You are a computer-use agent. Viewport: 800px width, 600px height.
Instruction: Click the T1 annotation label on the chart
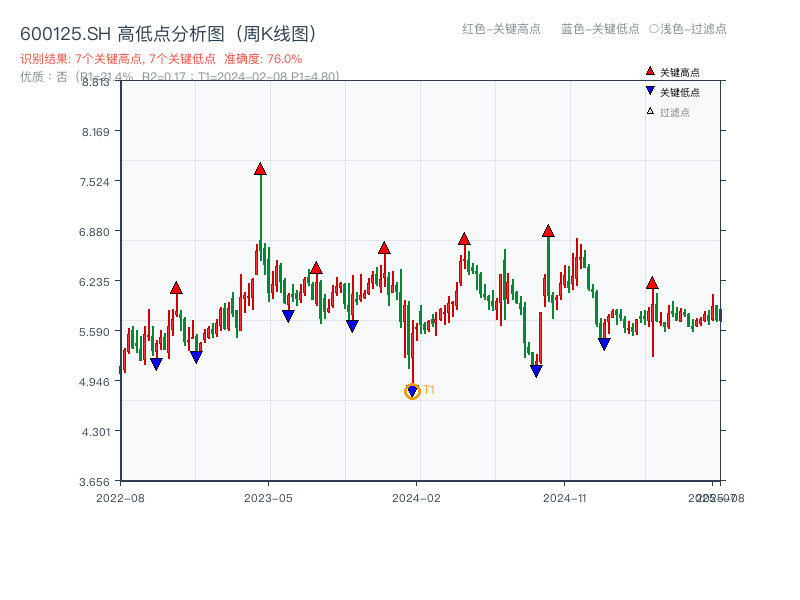pos(428,389)
